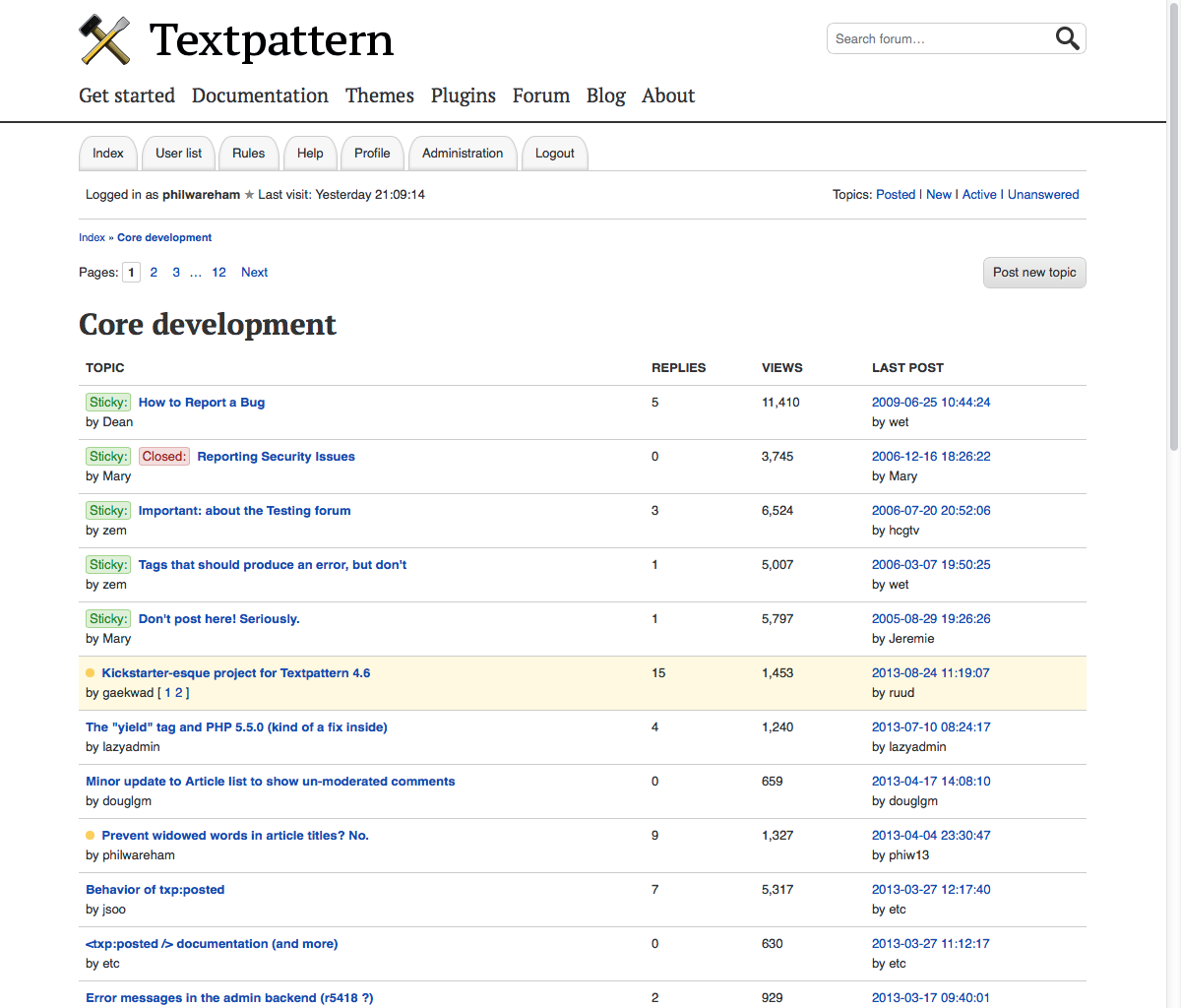This screenshot has height=1008, width=1181.
Task: Visit the Blog navigation link
Action: tap(606, 95)
